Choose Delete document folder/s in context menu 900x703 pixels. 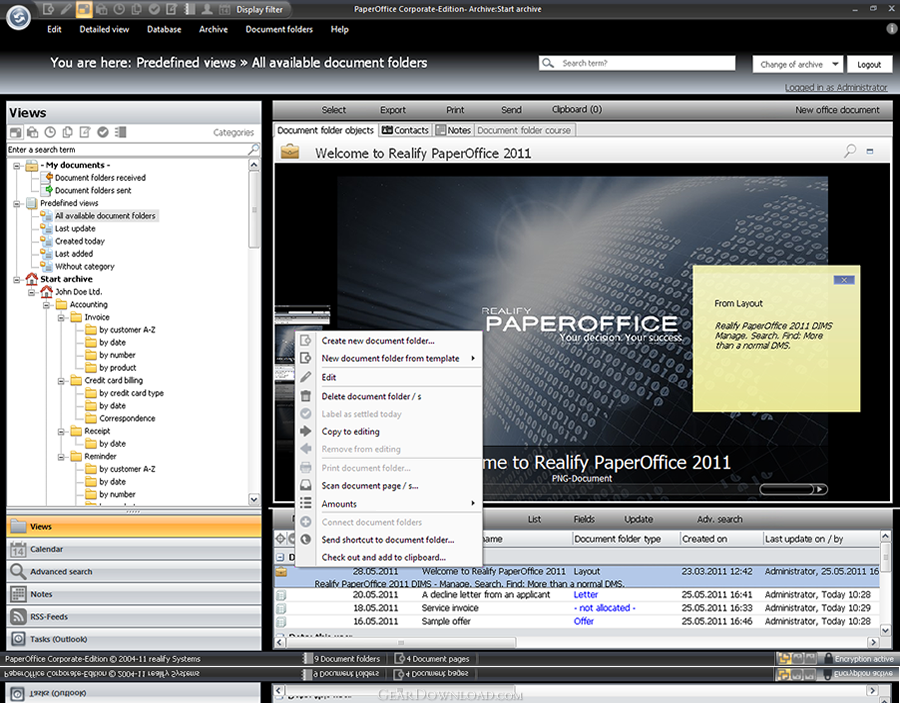click(389, 396)
